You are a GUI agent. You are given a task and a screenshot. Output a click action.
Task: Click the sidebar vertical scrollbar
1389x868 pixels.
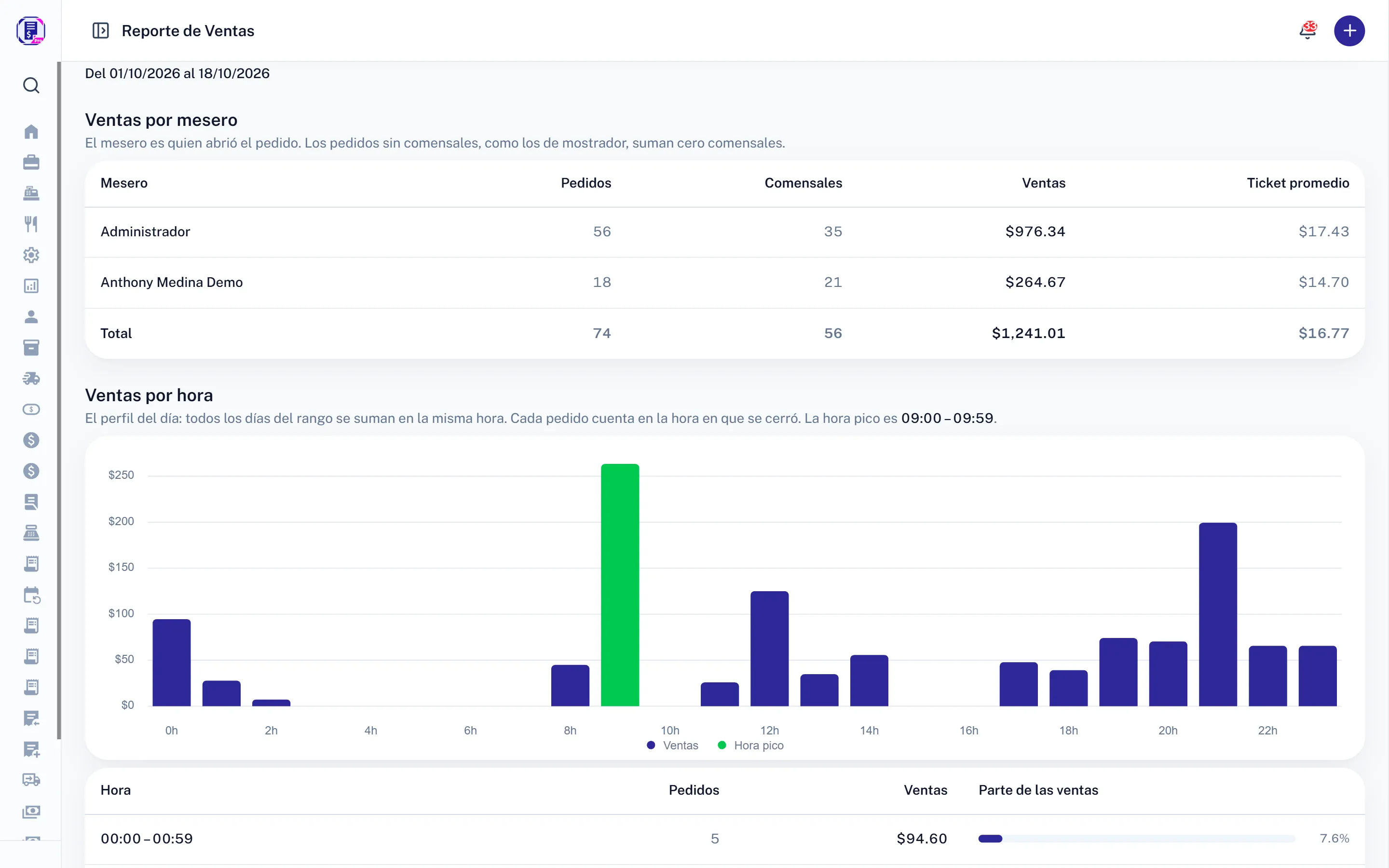58,401
